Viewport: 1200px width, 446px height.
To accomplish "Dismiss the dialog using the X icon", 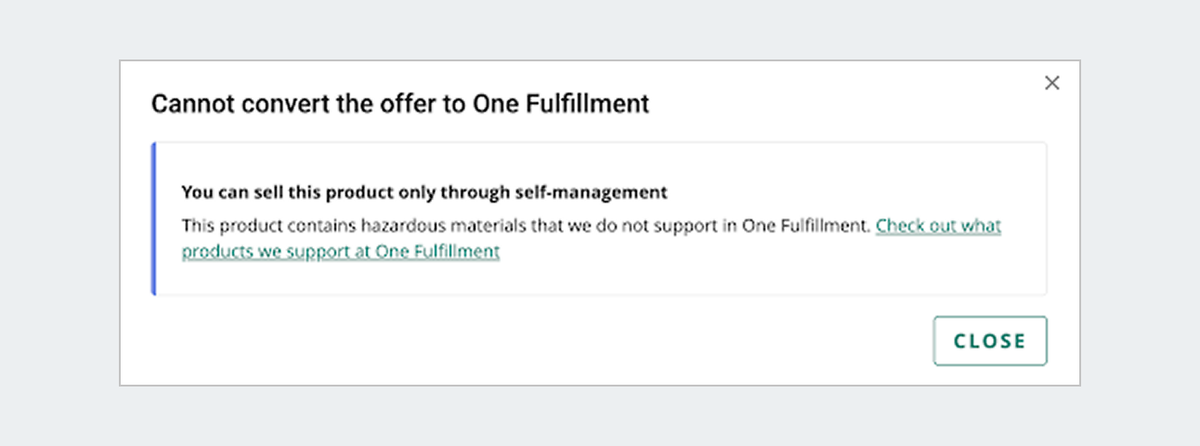I will 1051,83.
